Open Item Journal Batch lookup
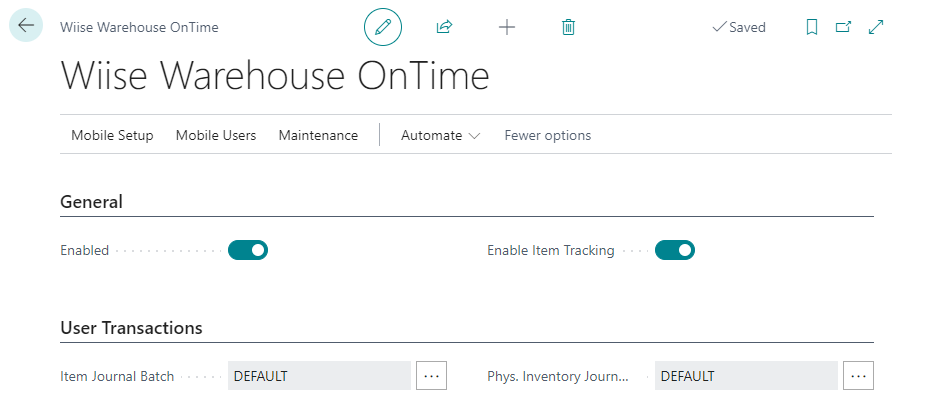952x407 pixels. [x=432, y=376]
